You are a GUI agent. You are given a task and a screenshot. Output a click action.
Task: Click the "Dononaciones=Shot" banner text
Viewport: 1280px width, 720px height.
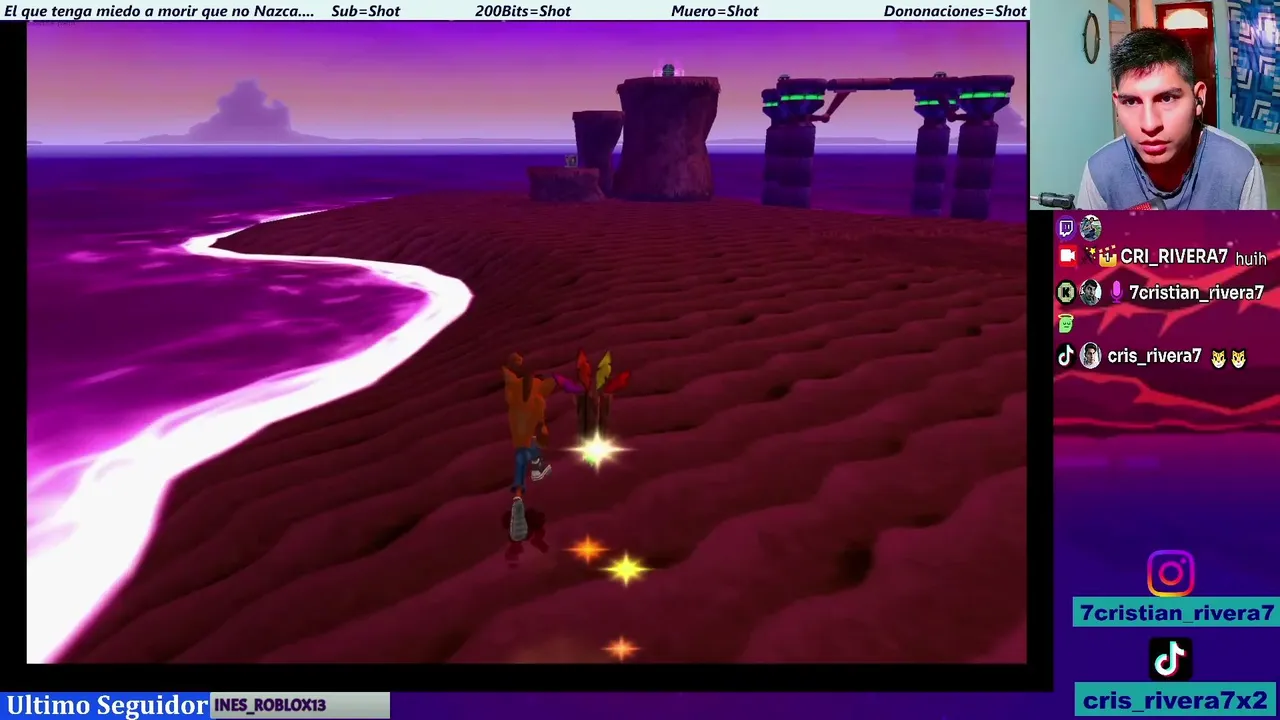tap(955, 11)
